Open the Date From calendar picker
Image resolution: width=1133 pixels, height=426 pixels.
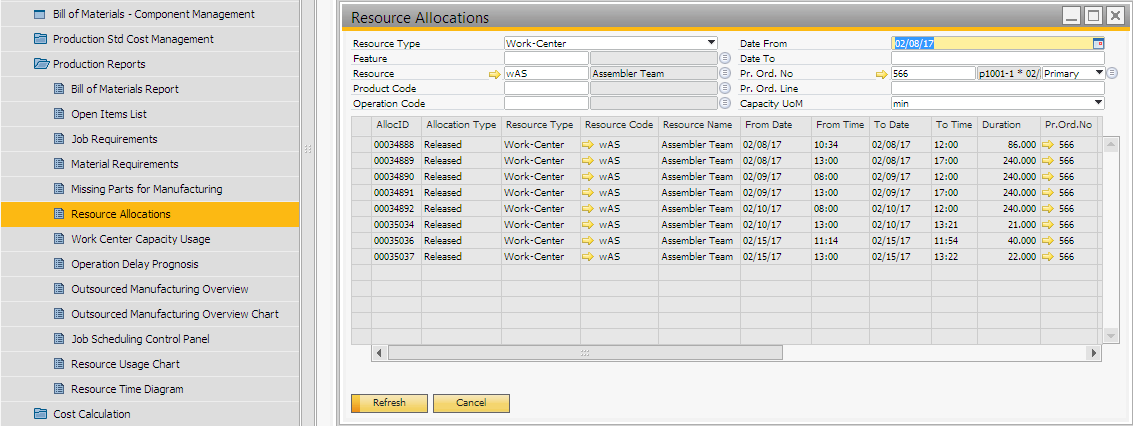(x=1098, y=44)
